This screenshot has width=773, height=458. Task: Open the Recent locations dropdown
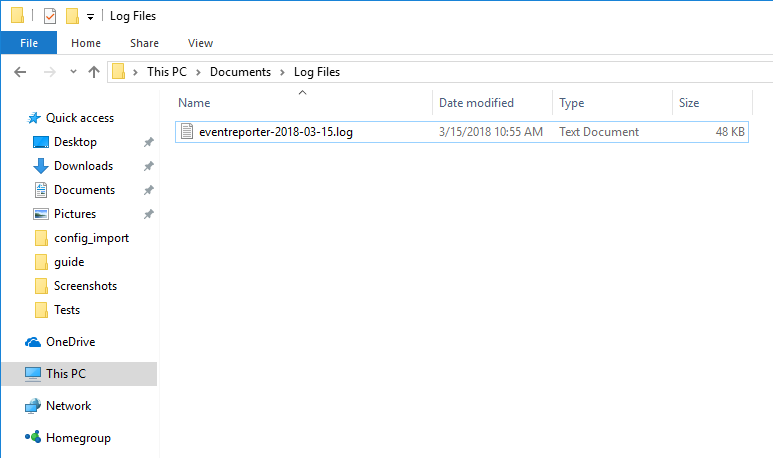click(73, 71)
